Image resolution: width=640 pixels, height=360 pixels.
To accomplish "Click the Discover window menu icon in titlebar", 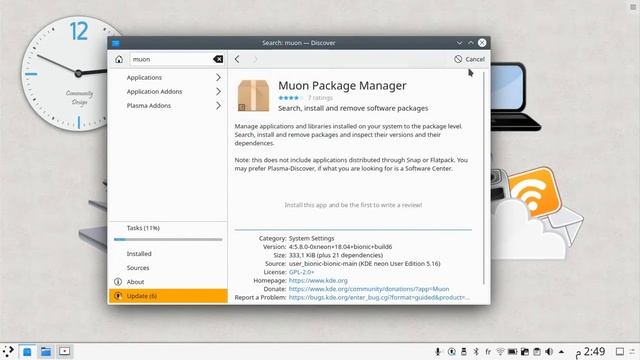I will [116, 43].
